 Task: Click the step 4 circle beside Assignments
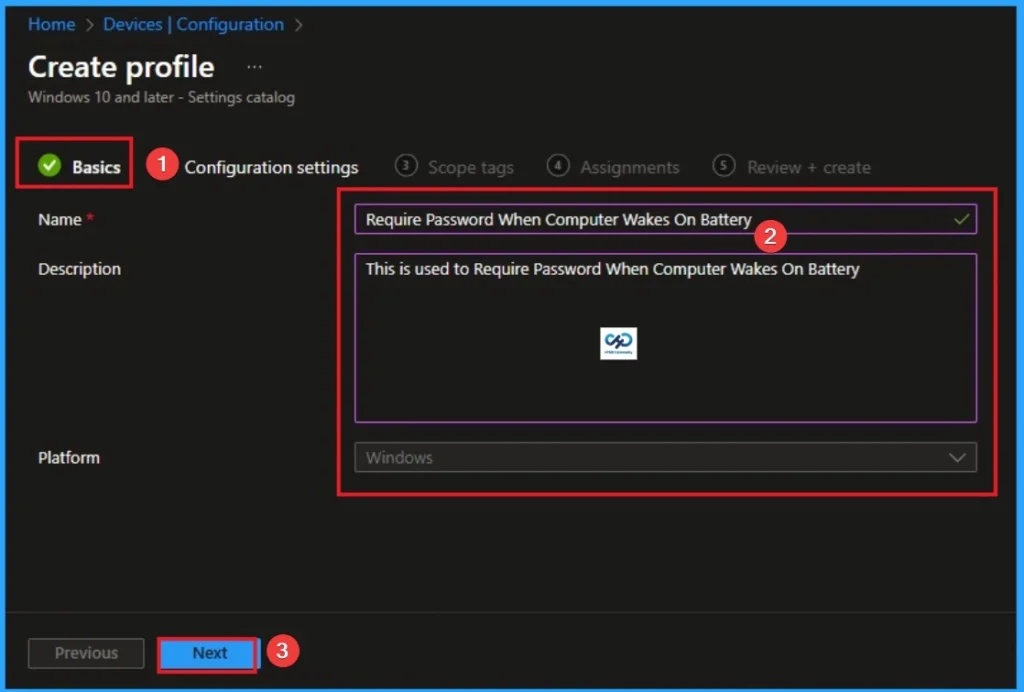[x=559, y=166]
